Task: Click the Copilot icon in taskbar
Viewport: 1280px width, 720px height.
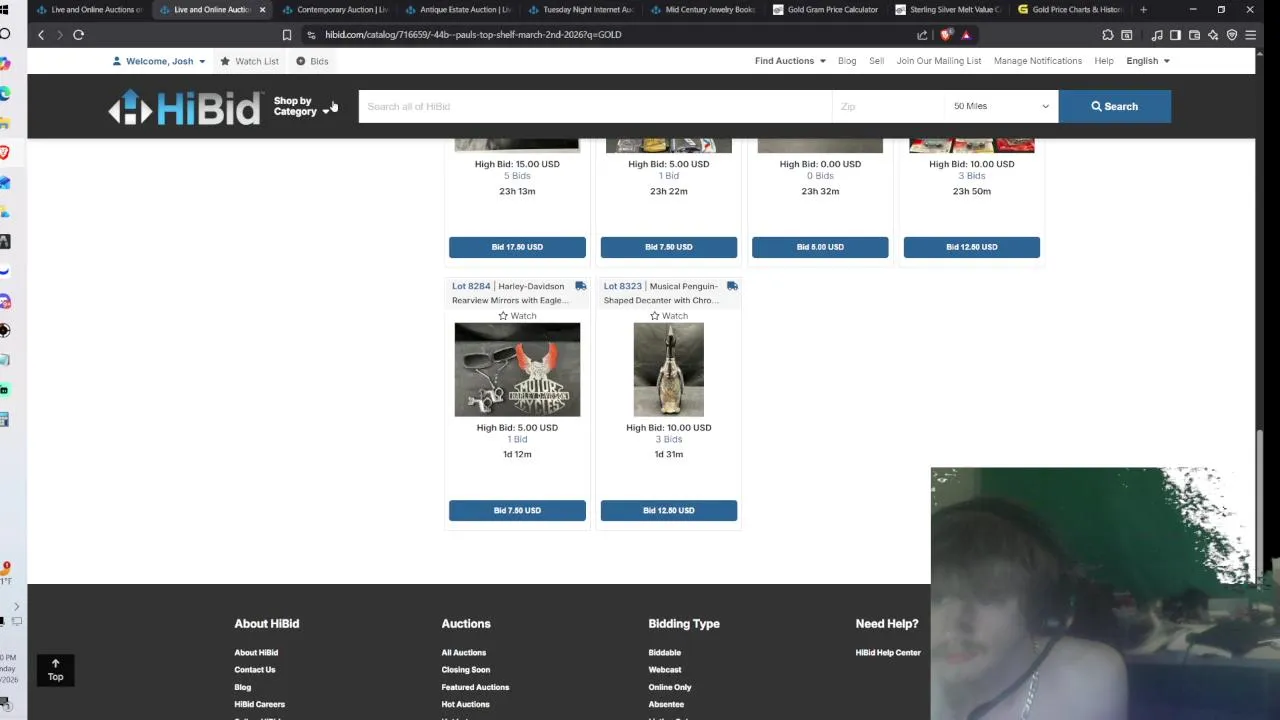Action: [5, 64]
